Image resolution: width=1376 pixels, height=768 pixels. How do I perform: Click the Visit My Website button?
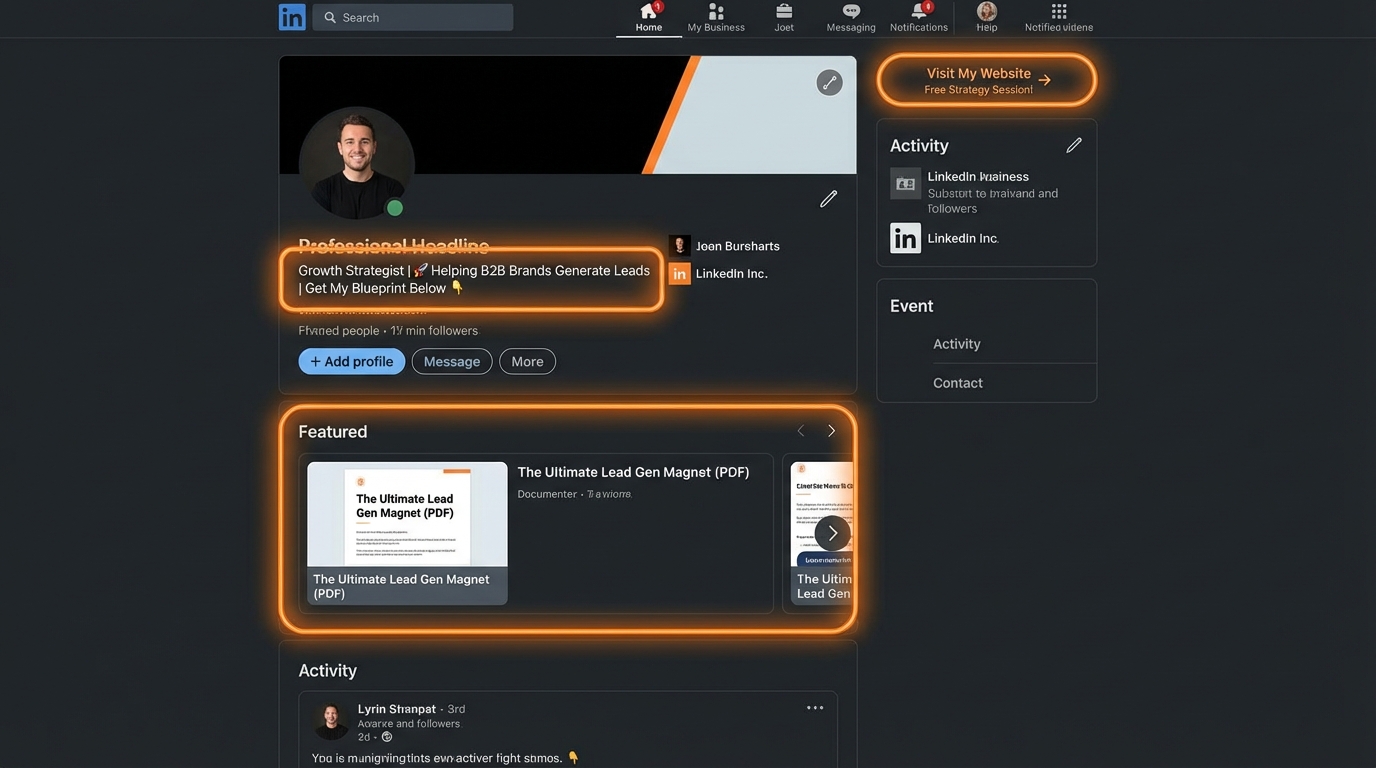click(985, 79)
